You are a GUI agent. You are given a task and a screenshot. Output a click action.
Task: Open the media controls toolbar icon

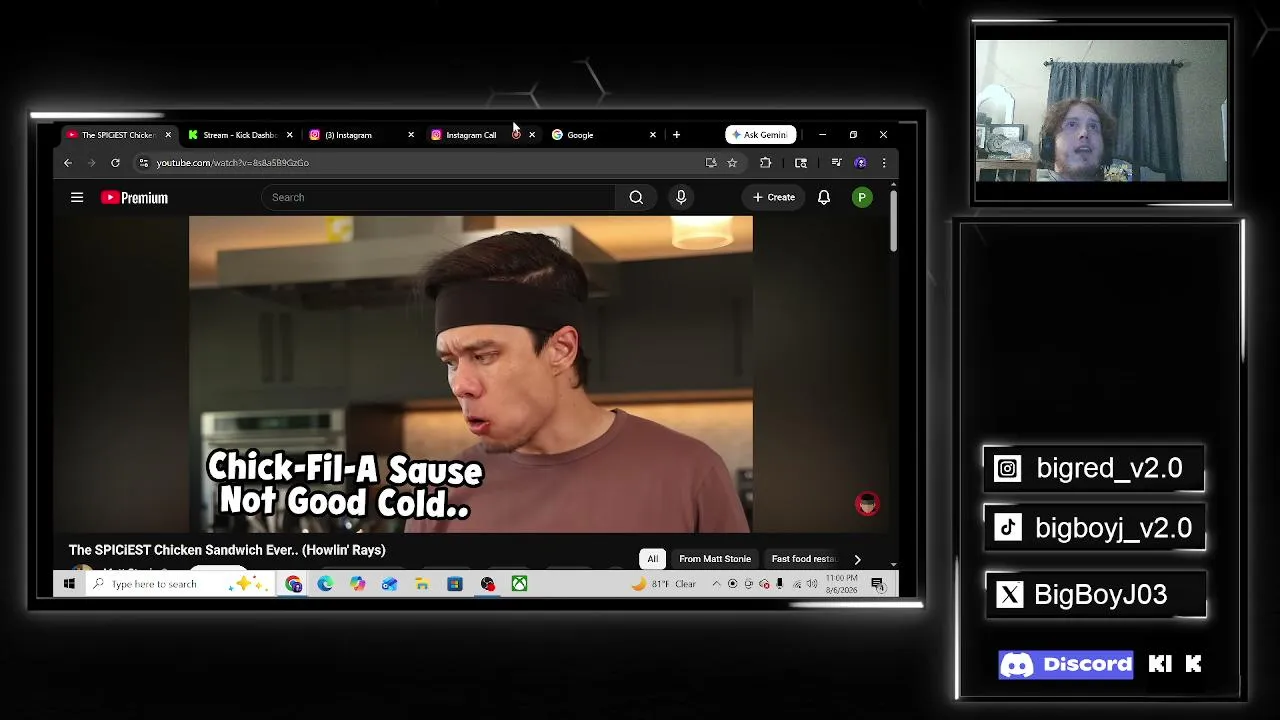pos(836,162)
